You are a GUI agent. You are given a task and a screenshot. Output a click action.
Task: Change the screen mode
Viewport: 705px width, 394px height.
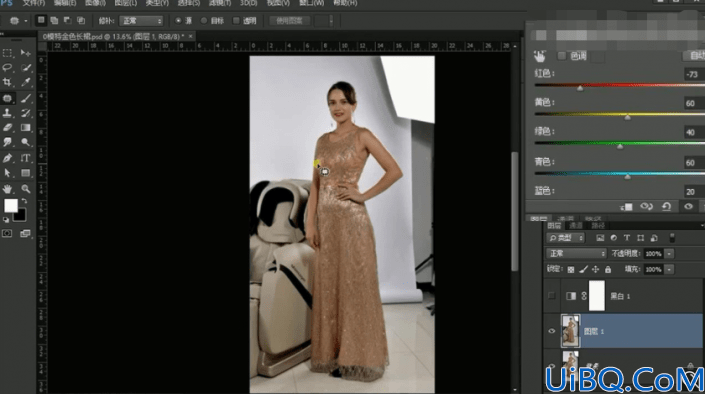pyautogui.click(x=26, y=233)
